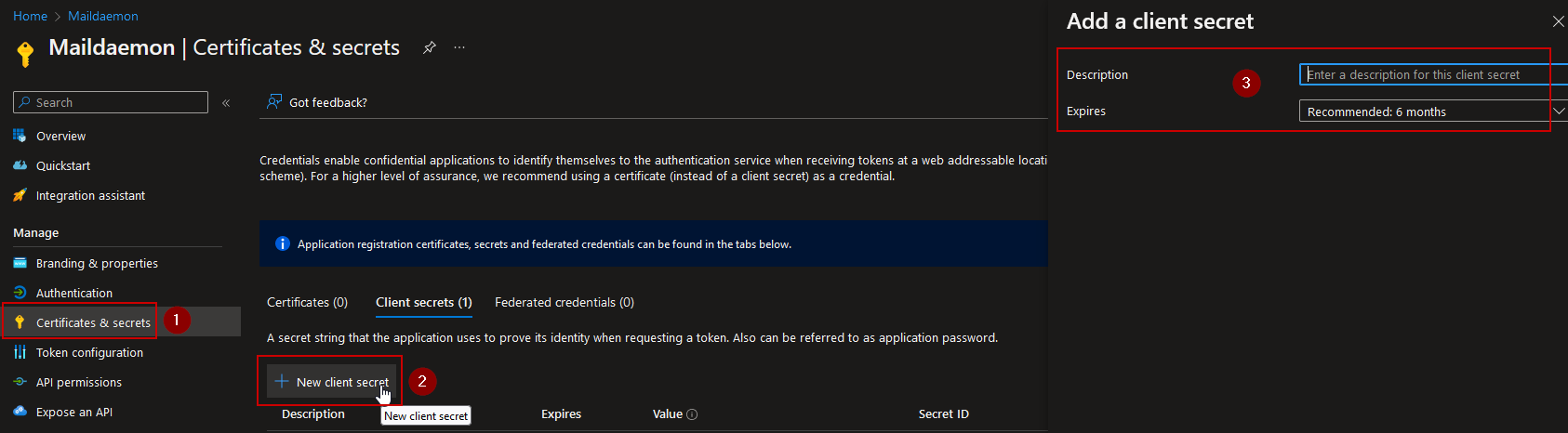Screen dimensions: 1568x433
Task: Click the Expose an API cloud icon
Action: point(20,412)
